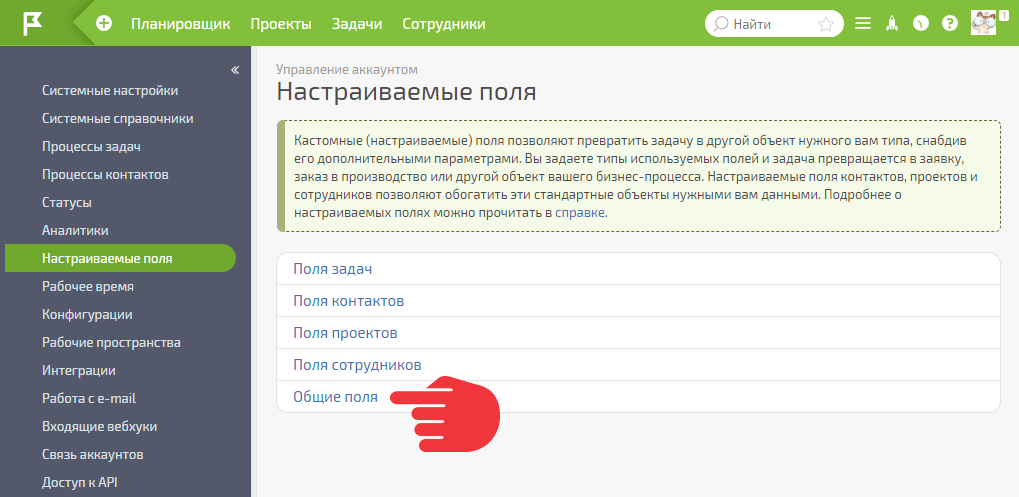1019x497 pixels.
Task: Open Рабочее время in sidebar
Action: [88, 286]
